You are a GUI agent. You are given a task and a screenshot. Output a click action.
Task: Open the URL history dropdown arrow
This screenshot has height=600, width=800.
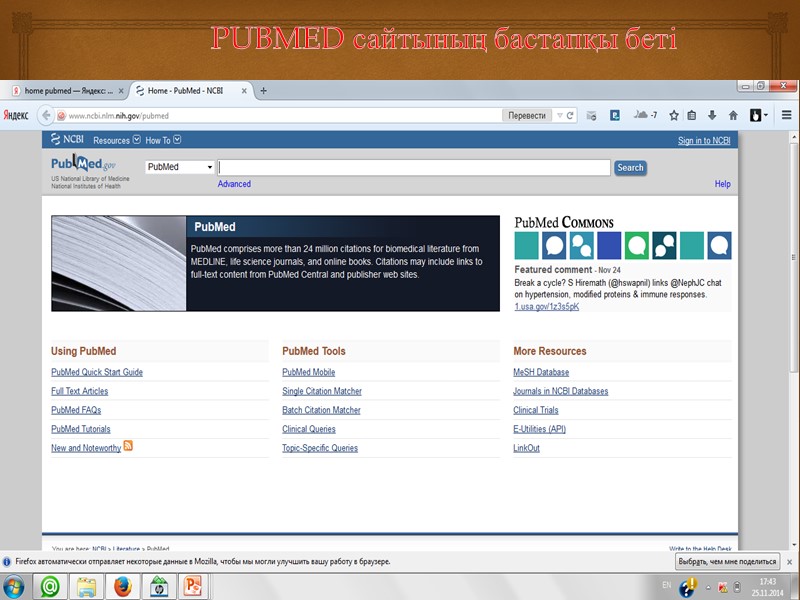560,116
